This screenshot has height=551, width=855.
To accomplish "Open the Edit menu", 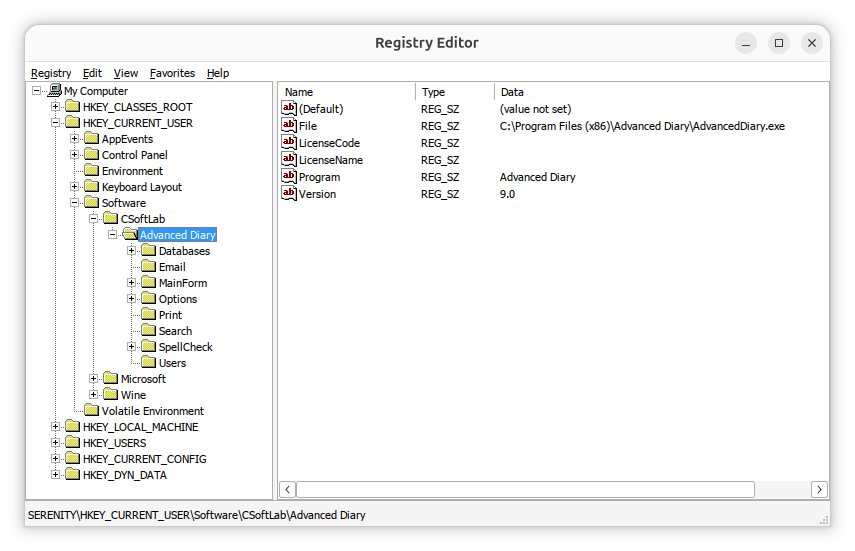I will [x=92, y=73].
